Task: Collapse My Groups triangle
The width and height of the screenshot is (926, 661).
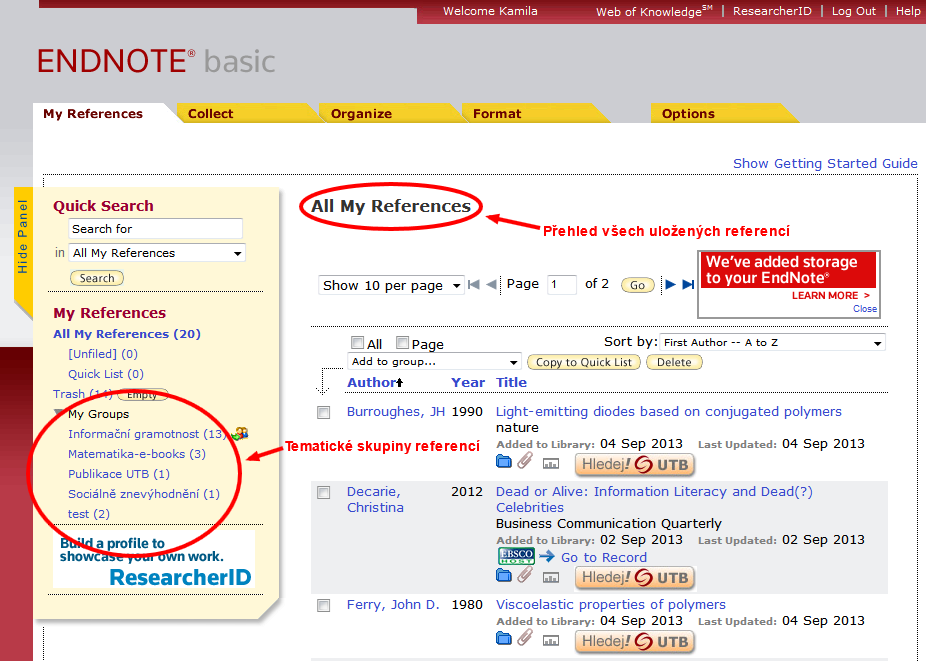Action: point(59,414)
